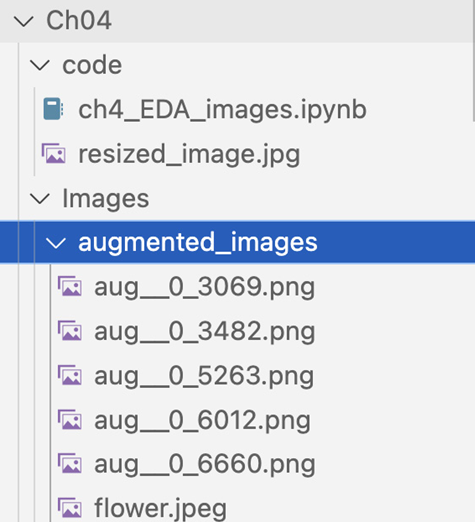Select the aug__0_3069.png file name
Screen dimensions: 475x522
click(x=205, y=287)
